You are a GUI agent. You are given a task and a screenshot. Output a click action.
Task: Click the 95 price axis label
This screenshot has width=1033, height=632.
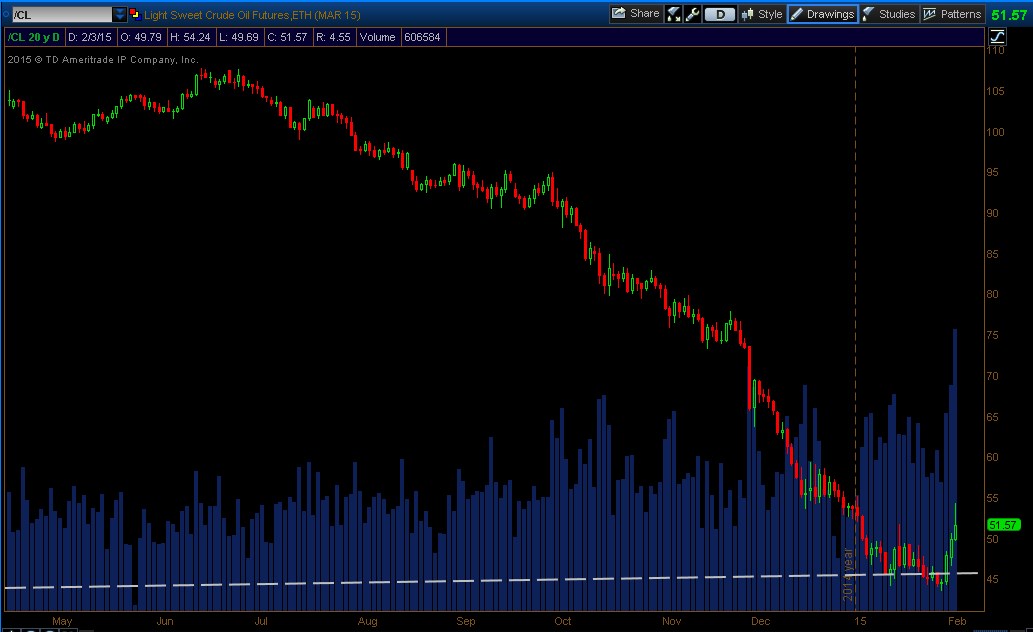pos(992,172)
